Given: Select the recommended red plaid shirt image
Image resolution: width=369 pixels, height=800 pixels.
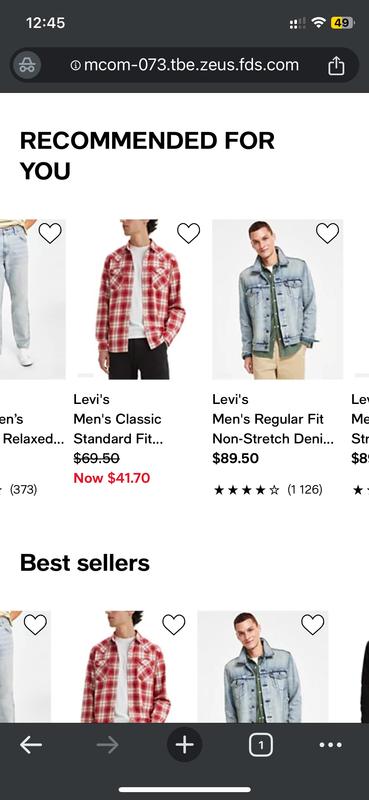Looking at the screenshot, I should [139, 299].
